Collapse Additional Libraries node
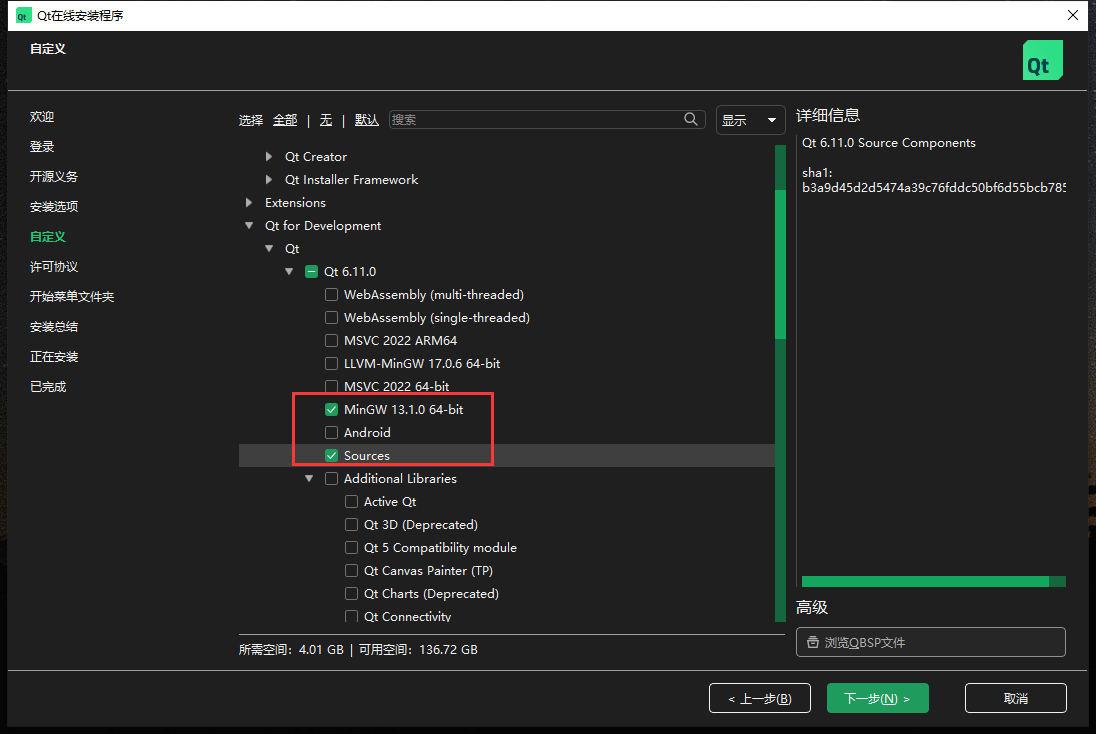The width and height of the screenshot is (1096, 734). coord(309,479)
